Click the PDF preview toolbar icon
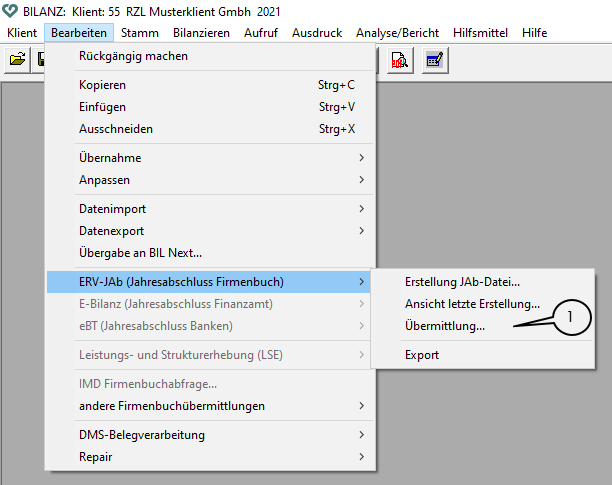 tap(399, 60)
